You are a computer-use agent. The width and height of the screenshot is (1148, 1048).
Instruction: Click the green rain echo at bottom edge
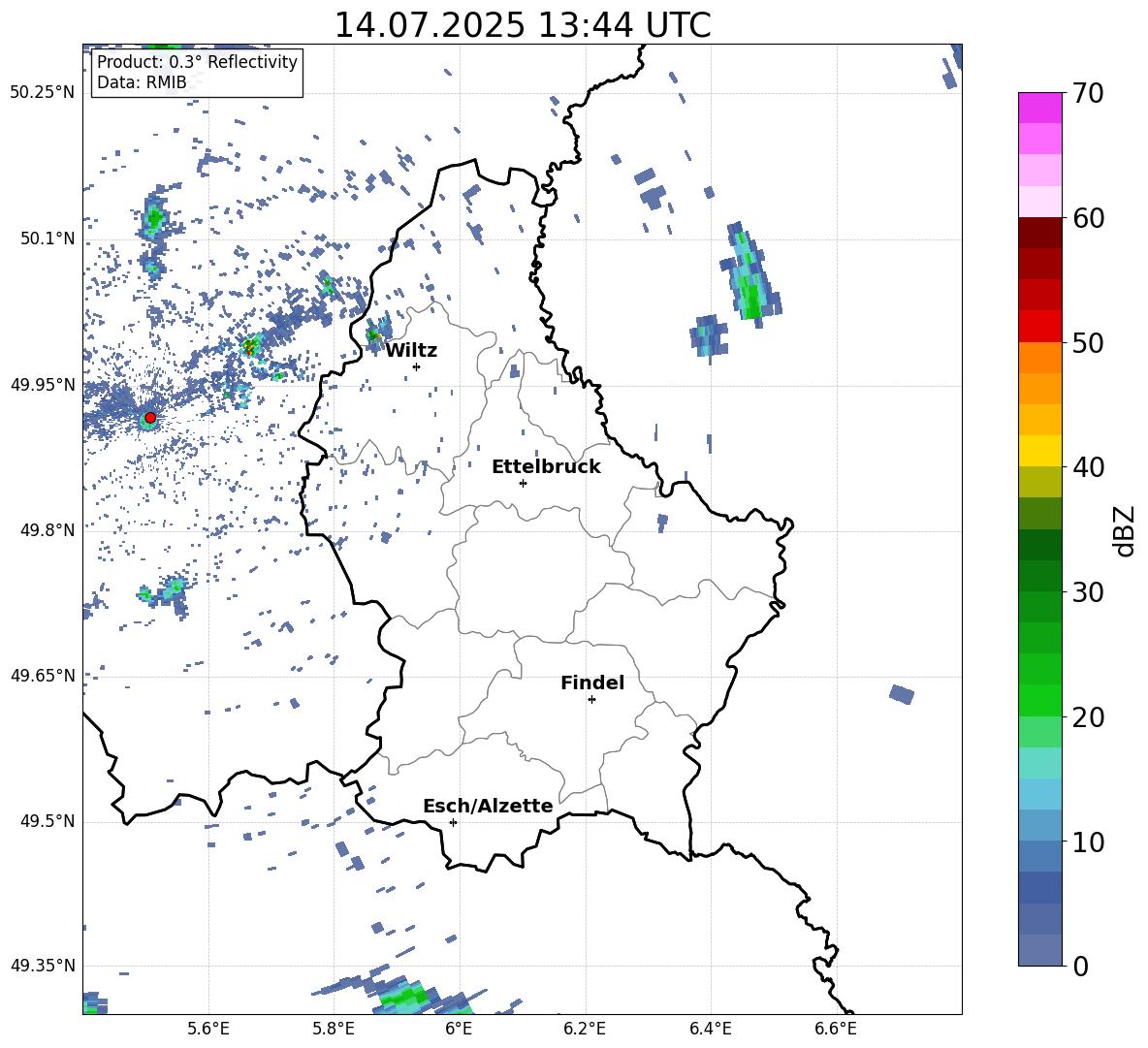tap(406, 997)
